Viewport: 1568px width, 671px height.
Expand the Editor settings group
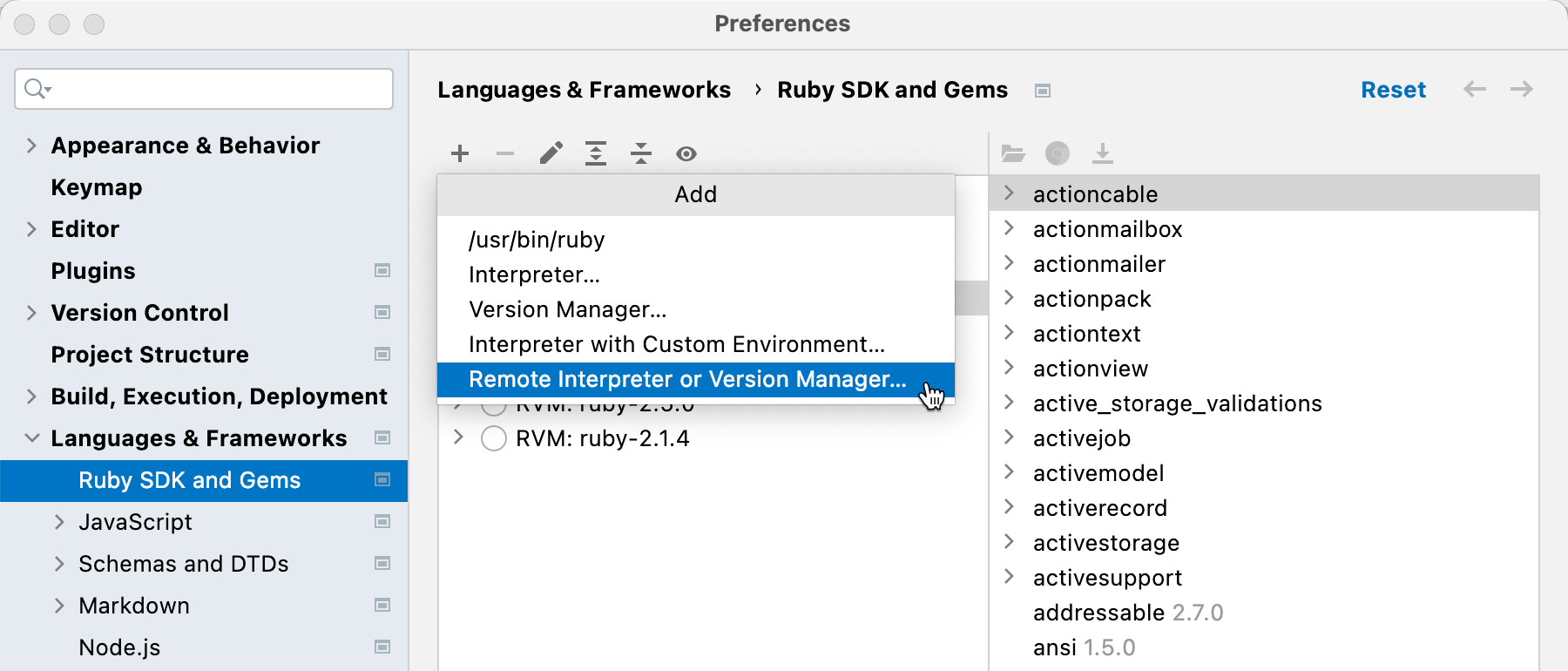[x=31, y=229]
